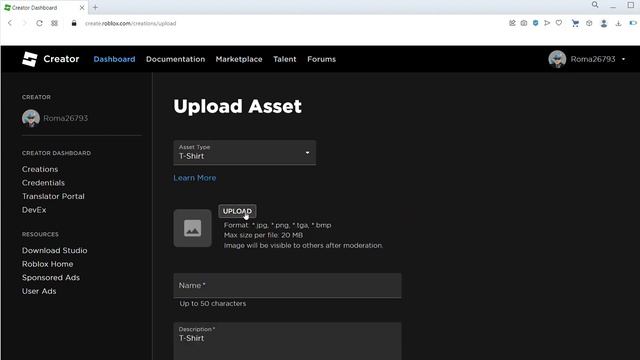Click the 'Up to 50 characters' hint text
Screen dimensions: 640x360
[x=213, y=304]
